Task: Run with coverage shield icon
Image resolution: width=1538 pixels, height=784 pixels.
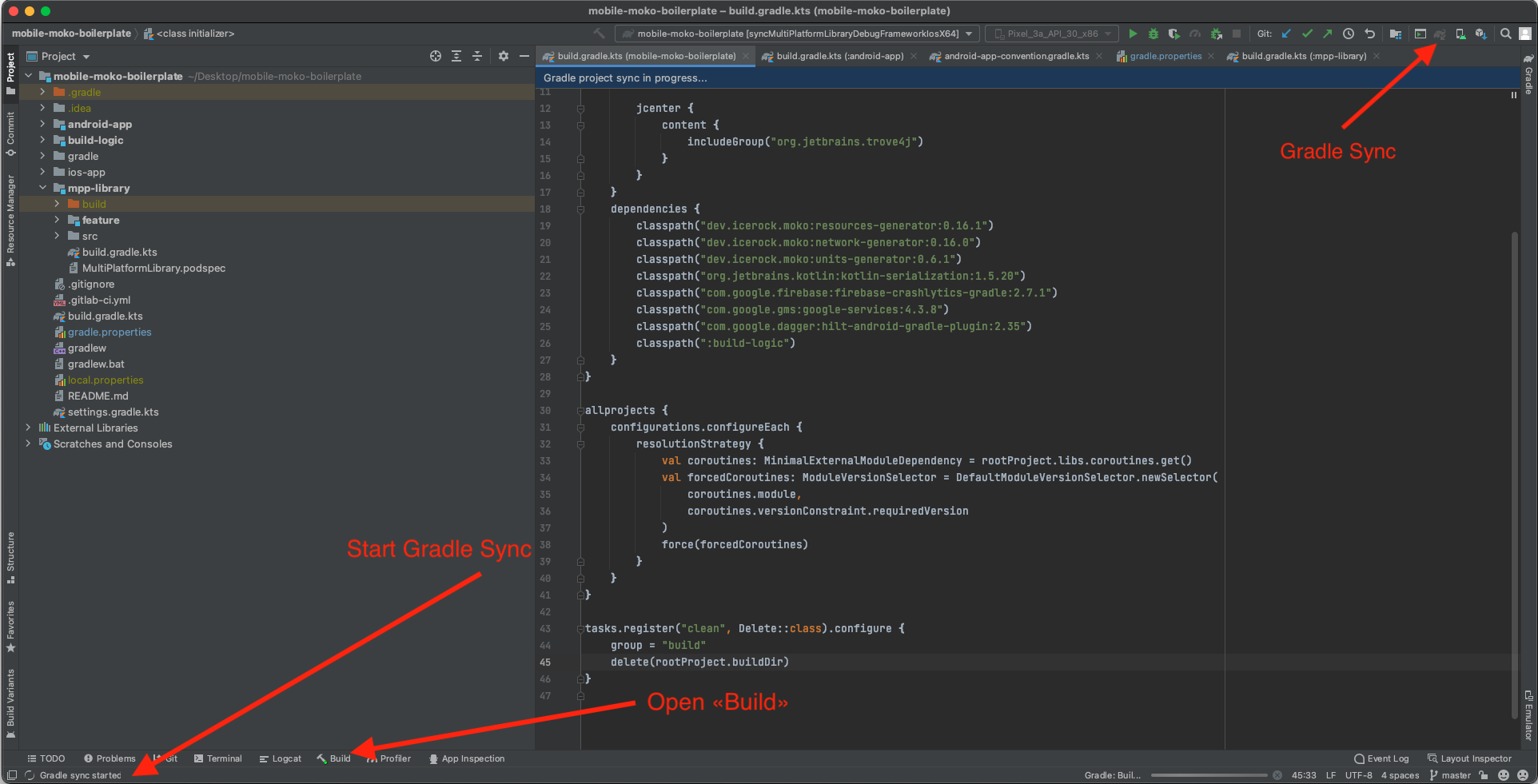Action: [x=1173, y=34]
